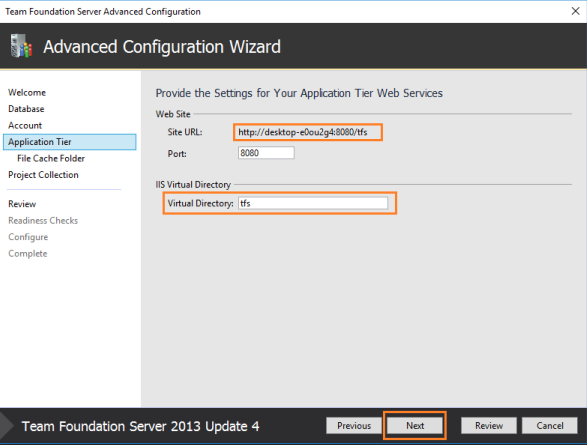Image resolution: width=587 pixels, height=445 pixels.
Task: Proceed with the Next button
Action: coord(415,426)
